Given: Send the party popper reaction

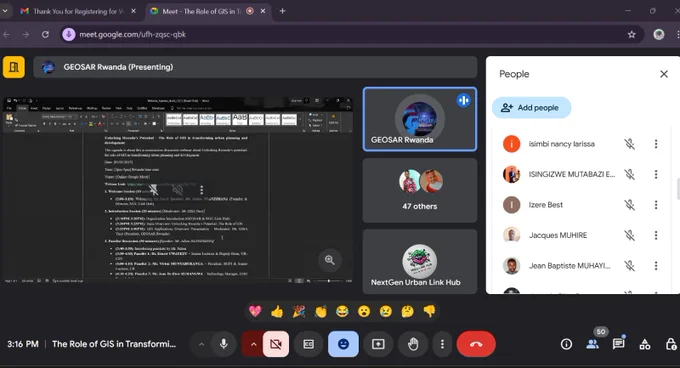Looking at the screenshot, I should [x=299, y=311].
